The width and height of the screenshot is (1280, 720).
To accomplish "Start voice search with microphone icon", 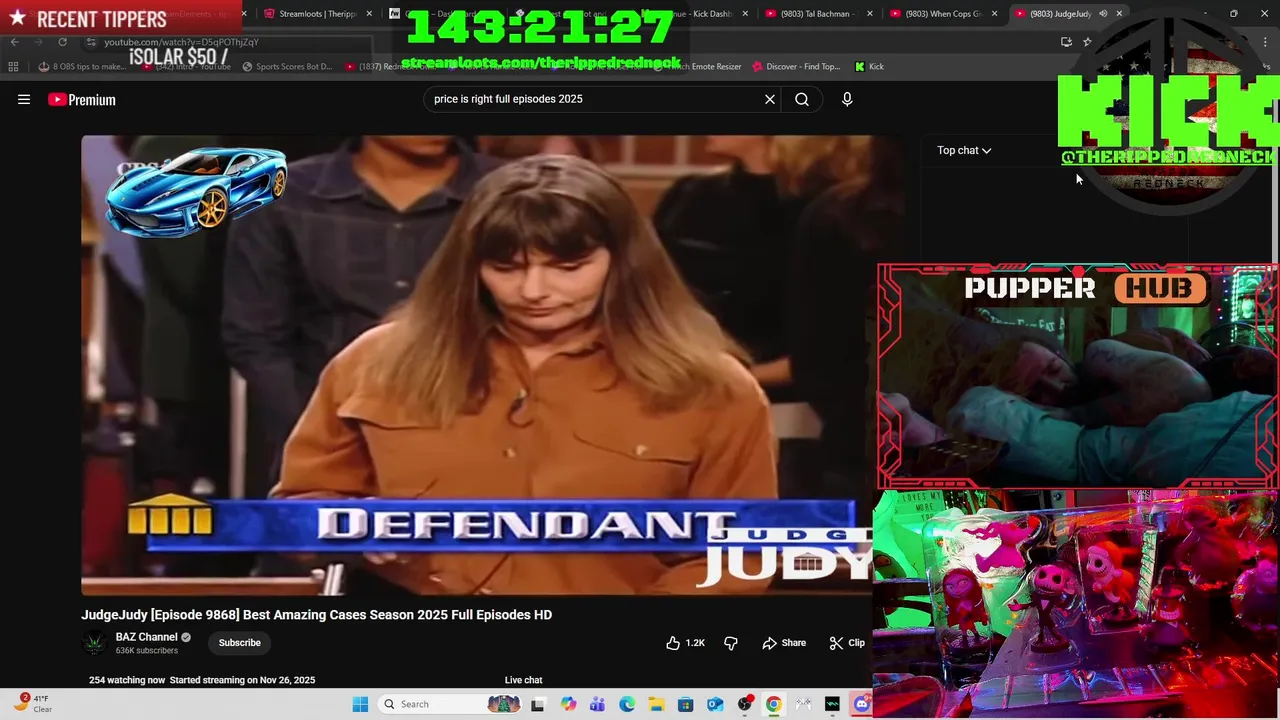I will pos(847,99).
